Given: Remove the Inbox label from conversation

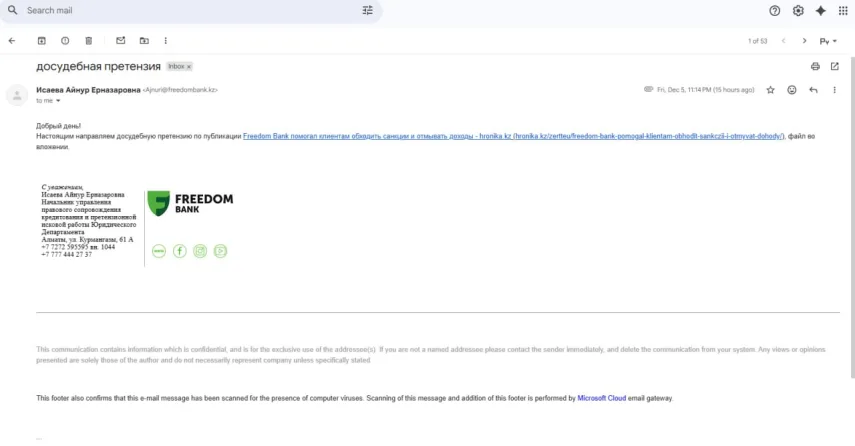Looking at the screenshot, I should click(189, 66).
